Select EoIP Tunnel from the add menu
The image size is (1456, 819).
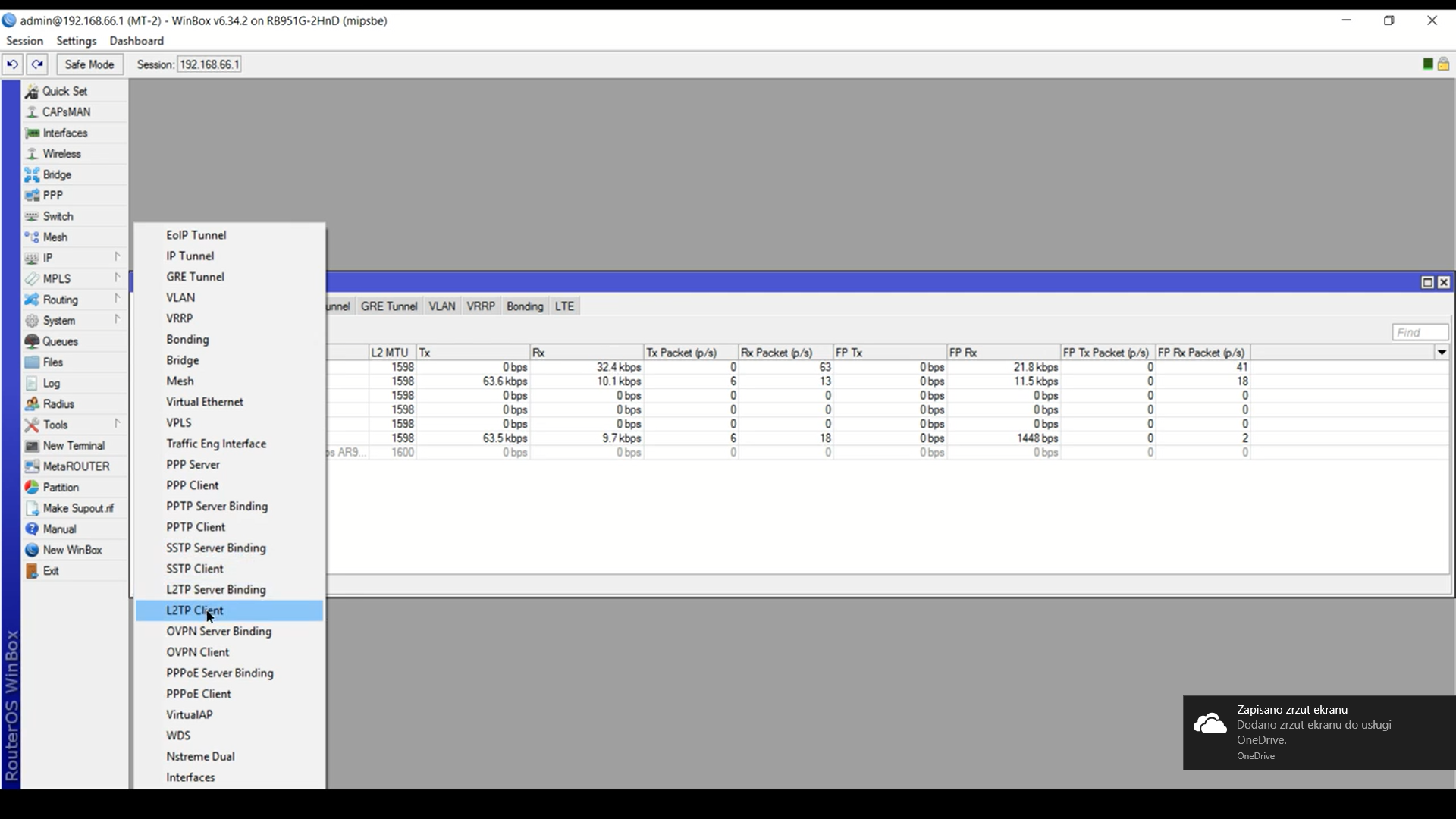[229, 235]
